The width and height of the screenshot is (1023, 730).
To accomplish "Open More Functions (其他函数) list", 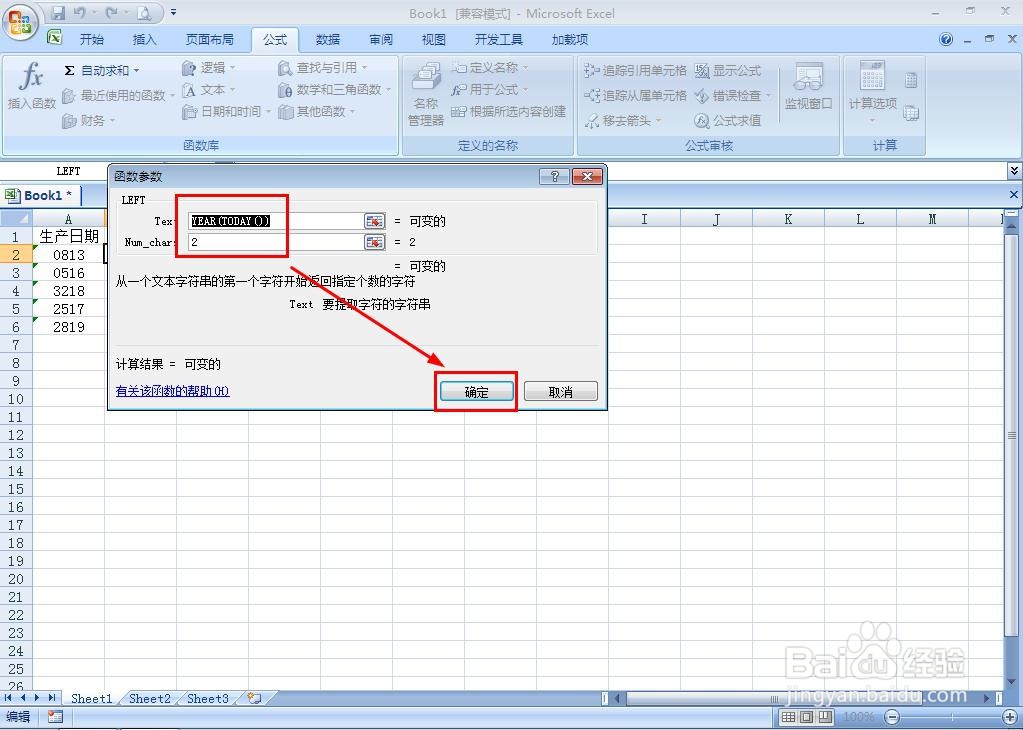I will tap(317, 112).
